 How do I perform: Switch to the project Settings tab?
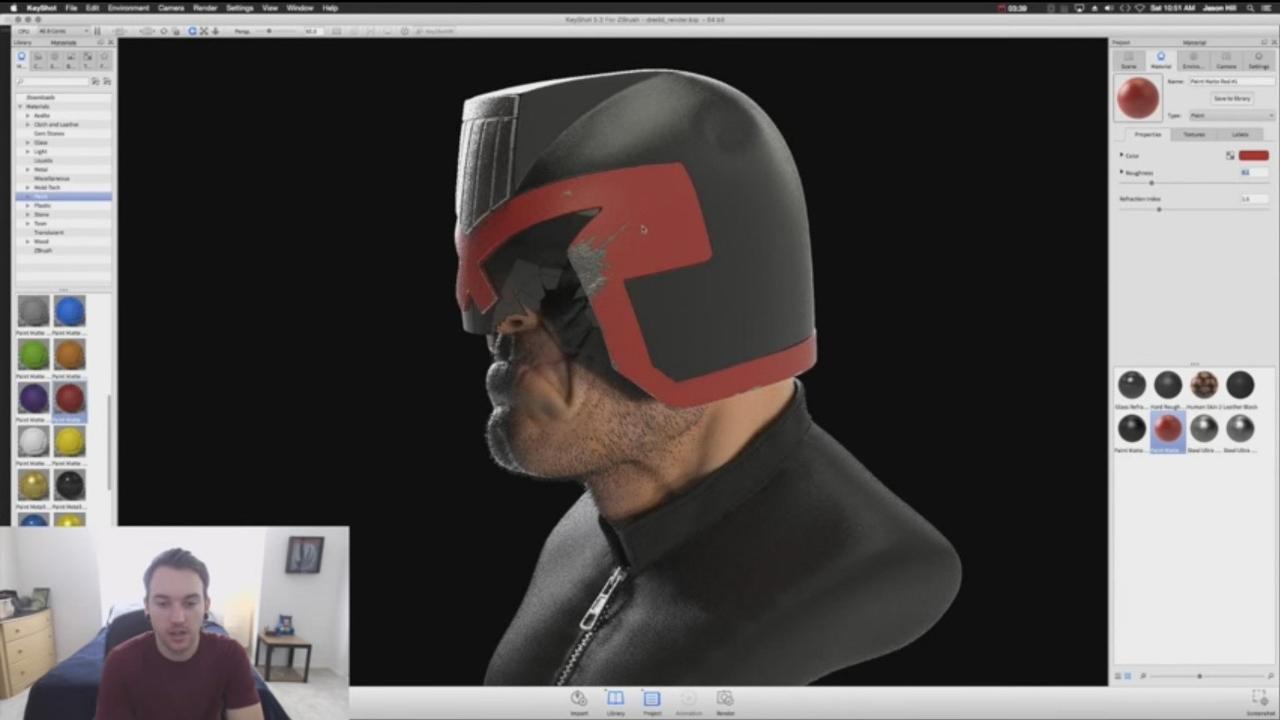pyautogui.click(x=1258, y=61)
